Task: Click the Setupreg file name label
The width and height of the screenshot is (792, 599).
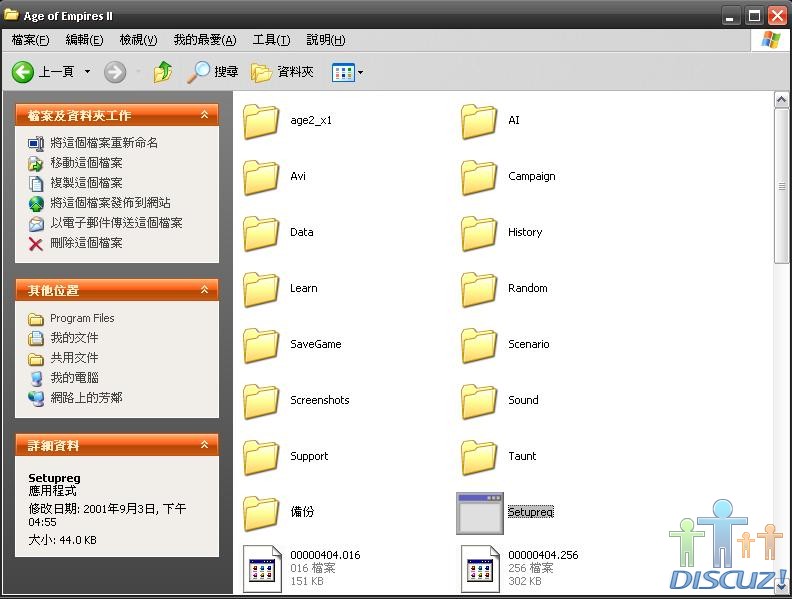Action: [x=530, y=512]
